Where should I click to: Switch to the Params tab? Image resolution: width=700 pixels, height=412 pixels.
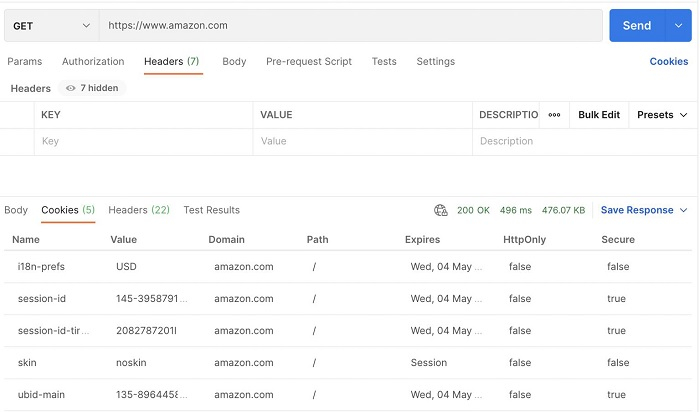(x=25, y=61)
